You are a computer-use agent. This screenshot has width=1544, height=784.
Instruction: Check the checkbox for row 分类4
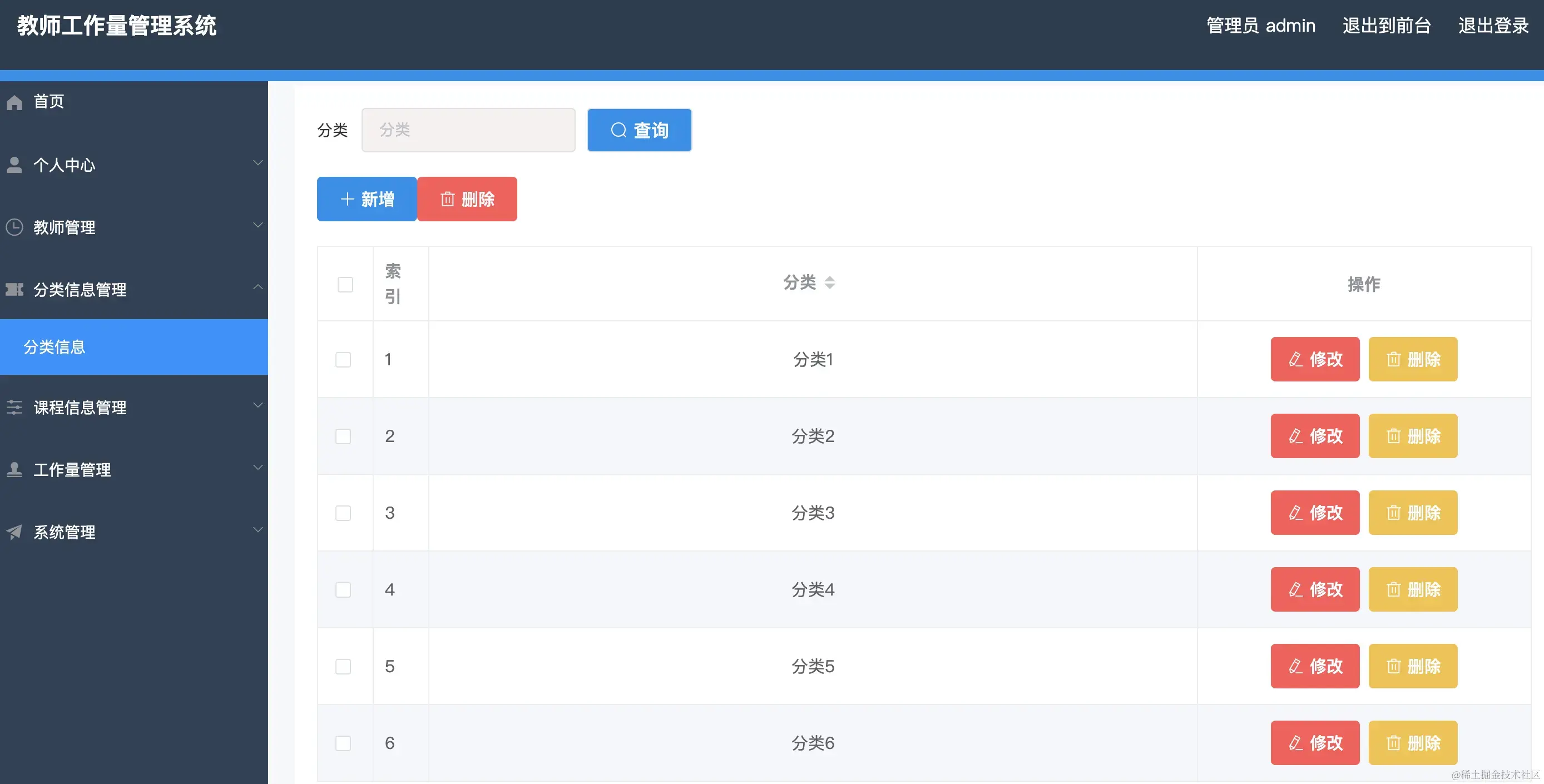(x=343, y=590)
